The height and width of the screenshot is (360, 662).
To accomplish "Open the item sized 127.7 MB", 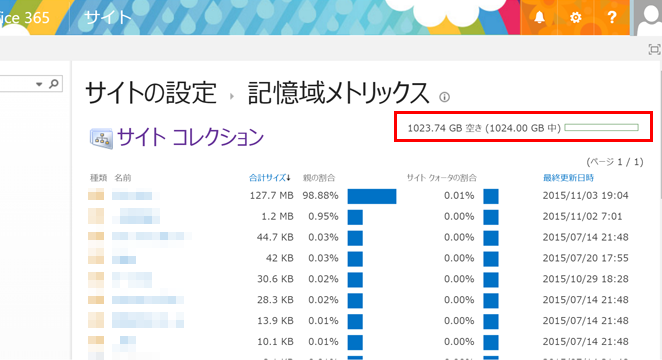I will 132,195.
